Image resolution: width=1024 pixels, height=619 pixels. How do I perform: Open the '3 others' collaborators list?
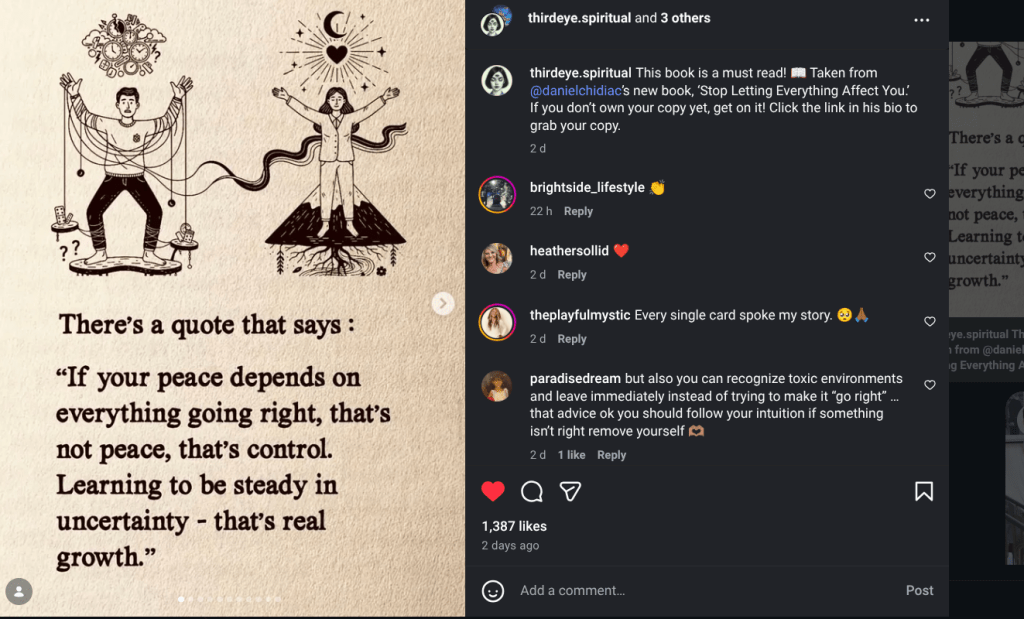coord(685,18)
